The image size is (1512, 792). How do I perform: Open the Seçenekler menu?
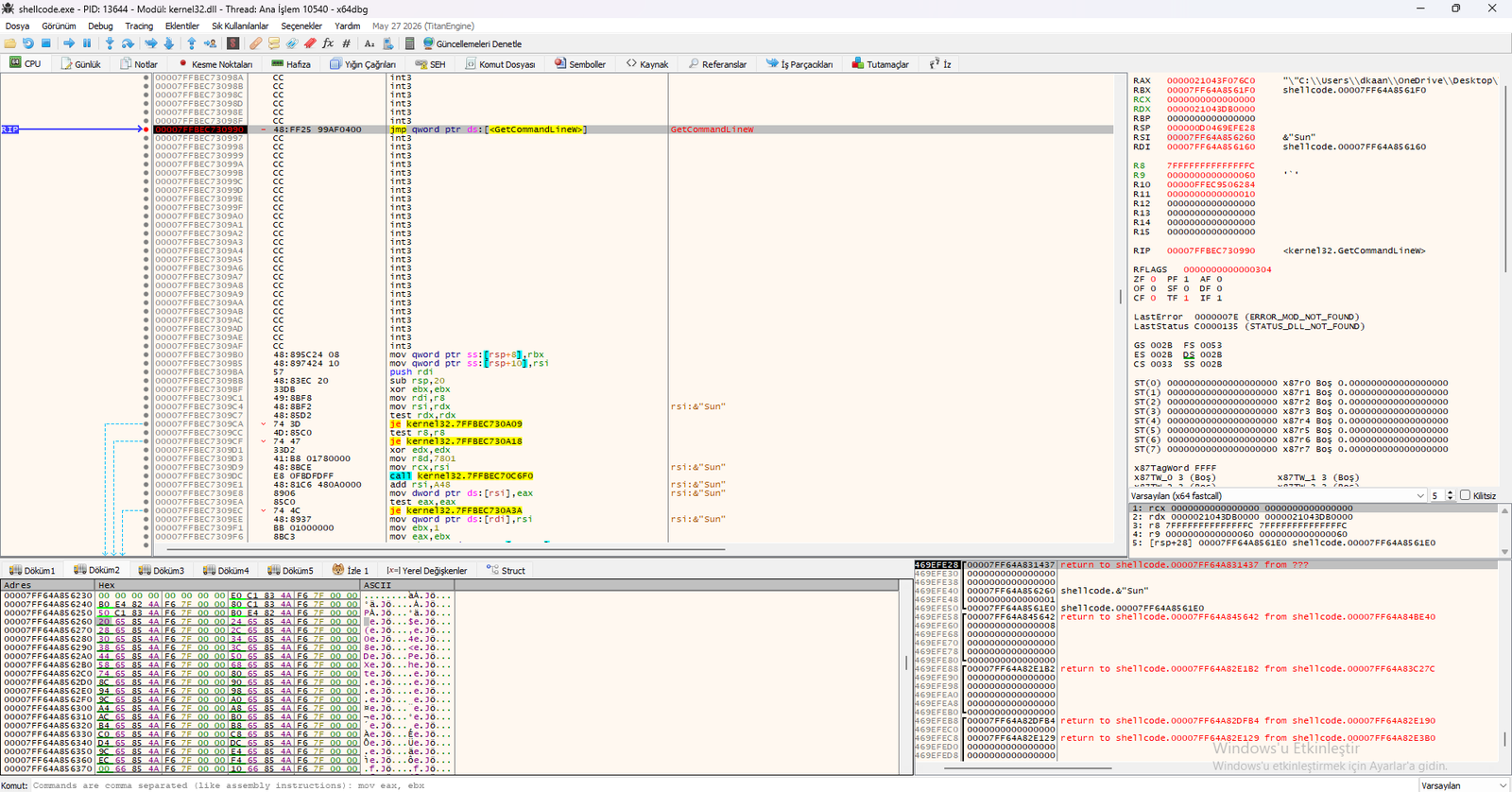pyautogui.click(x=301, y=26)
